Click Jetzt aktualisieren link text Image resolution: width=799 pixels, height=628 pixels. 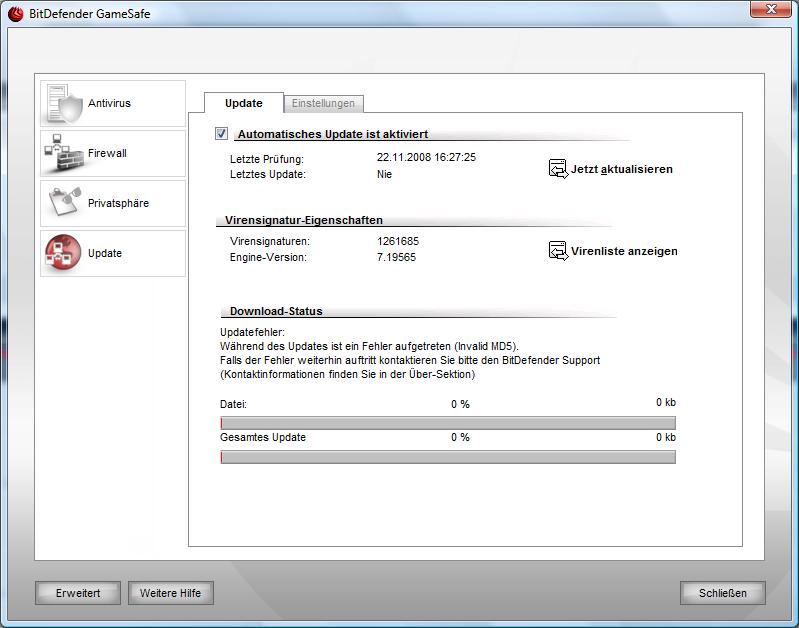tap(622, 169)
